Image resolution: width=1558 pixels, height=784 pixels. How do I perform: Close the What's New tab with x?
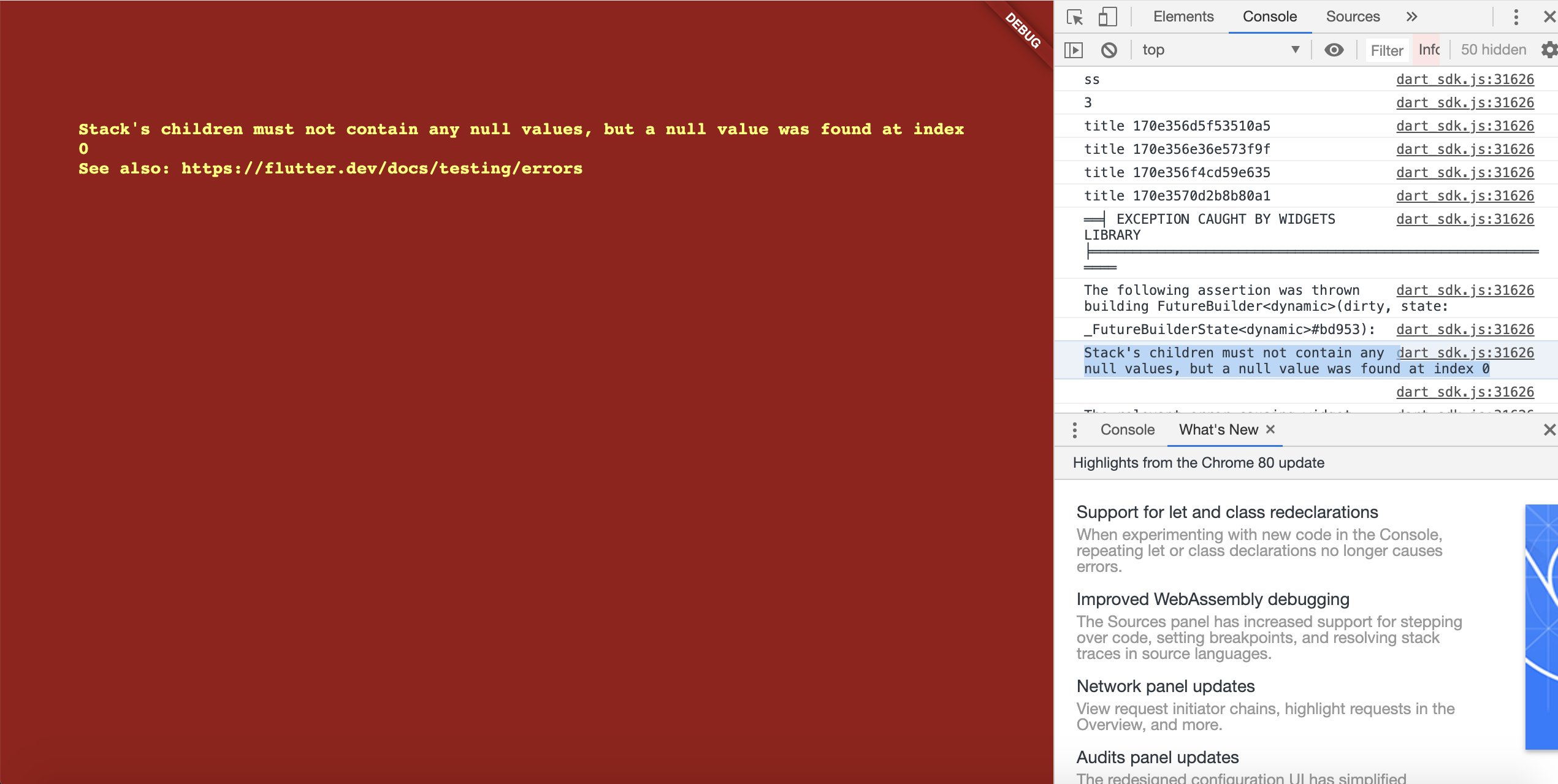(x=1270, y=430)
